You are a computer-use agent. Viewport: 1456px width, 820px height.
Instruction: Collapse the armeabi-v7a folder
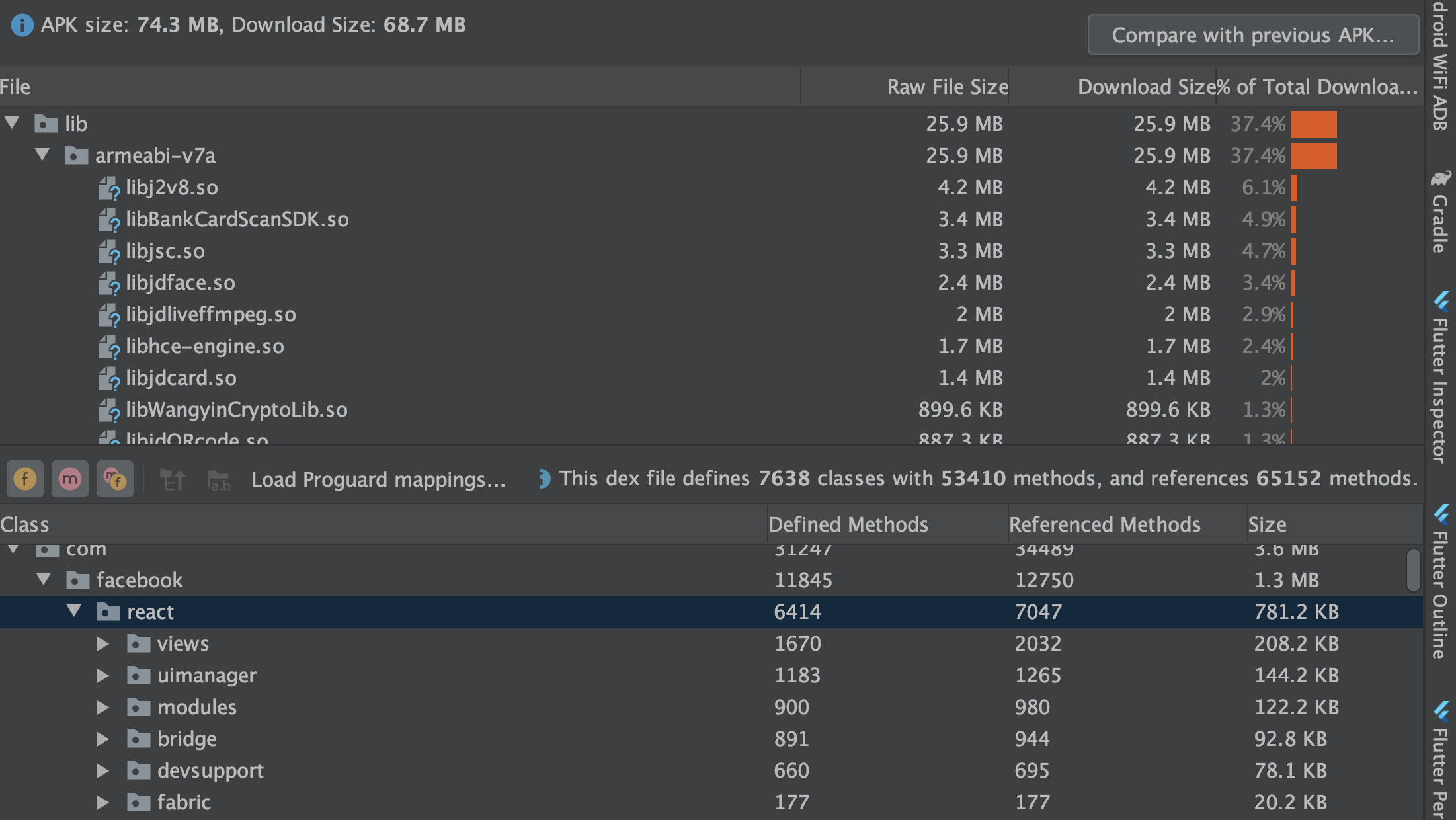[43, 155]
